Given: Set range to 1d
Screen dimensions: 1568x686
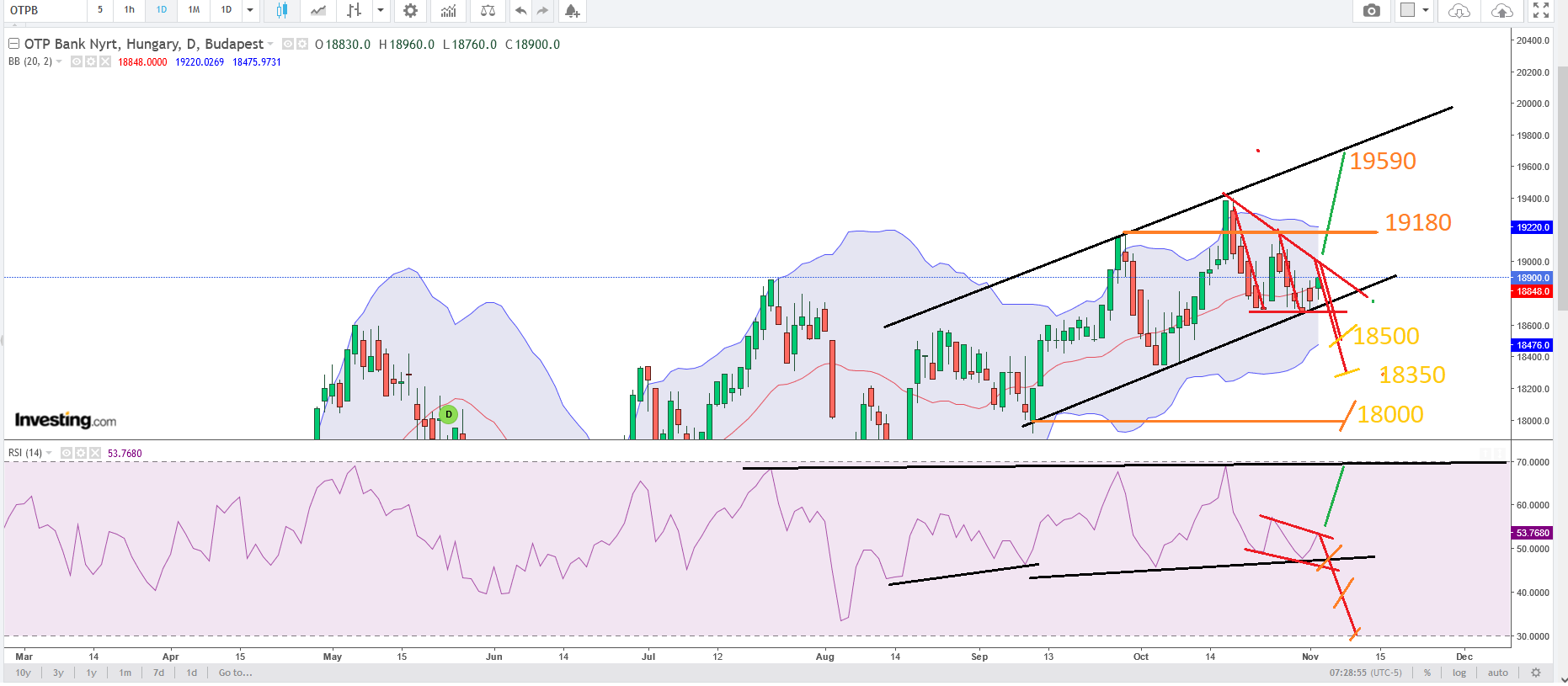Looking at the screenshot, I should coord(192,673).
